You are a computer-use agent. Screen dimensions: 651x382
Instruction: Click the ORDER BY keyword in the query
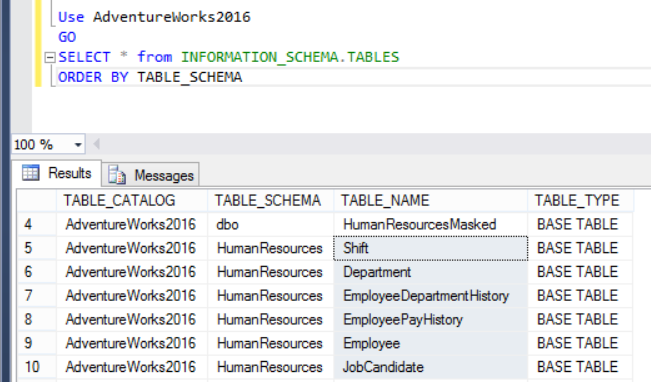[x=93, y=77]
